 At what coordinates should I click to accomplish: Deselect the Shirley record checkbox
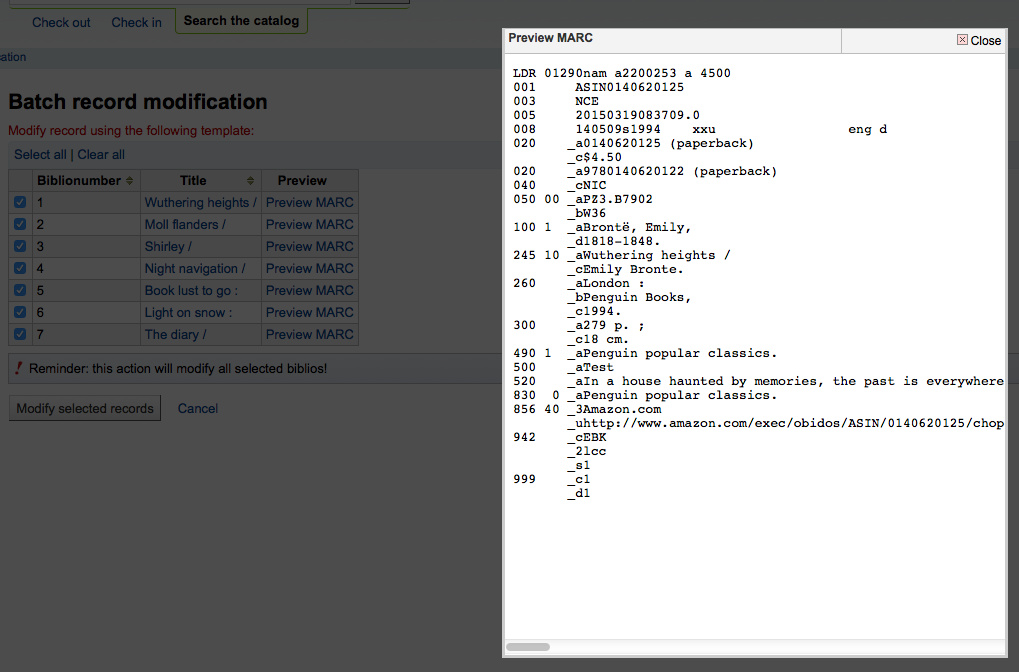21,246
